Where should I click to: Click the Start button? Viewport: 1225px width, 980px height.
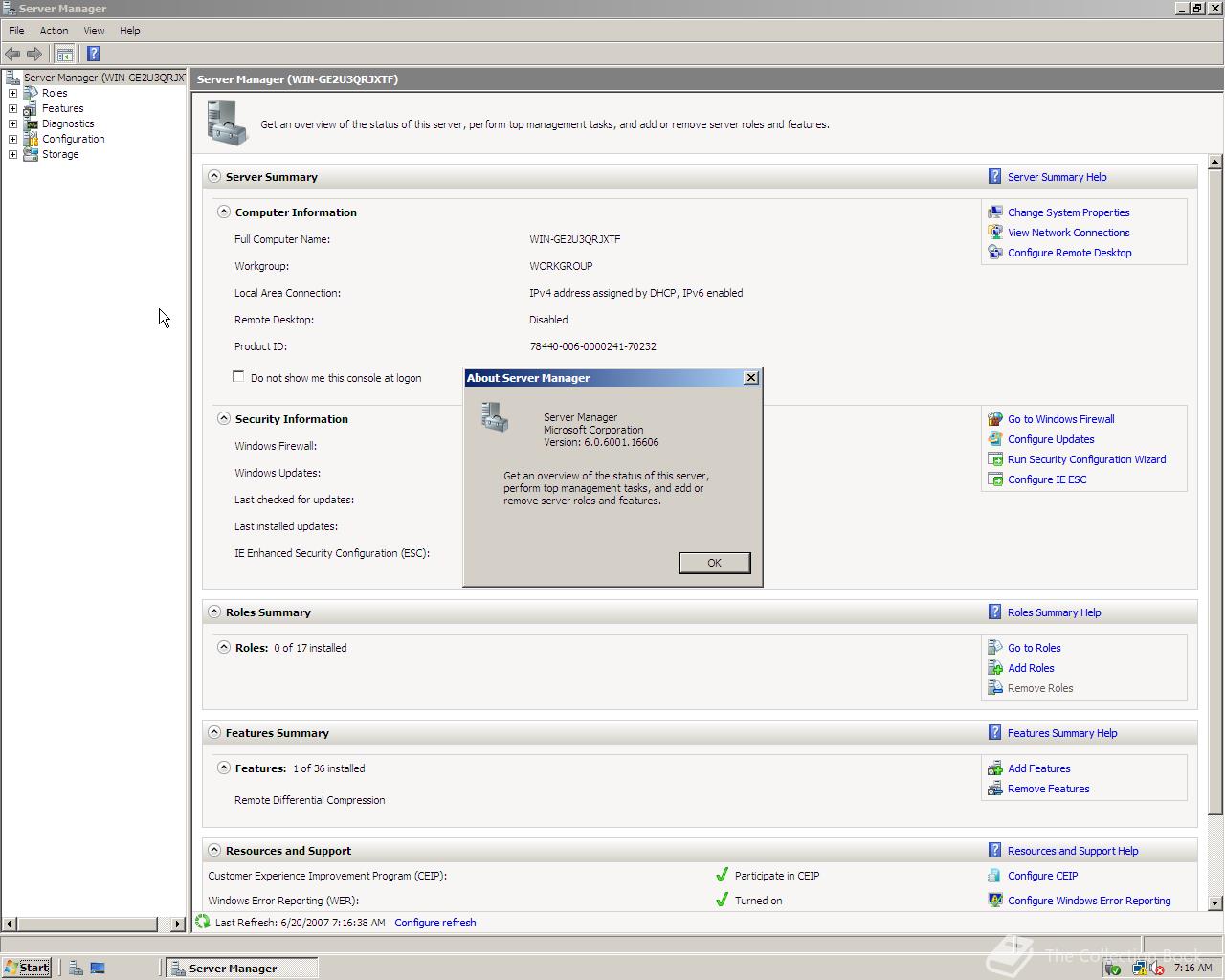coord(27,968)
